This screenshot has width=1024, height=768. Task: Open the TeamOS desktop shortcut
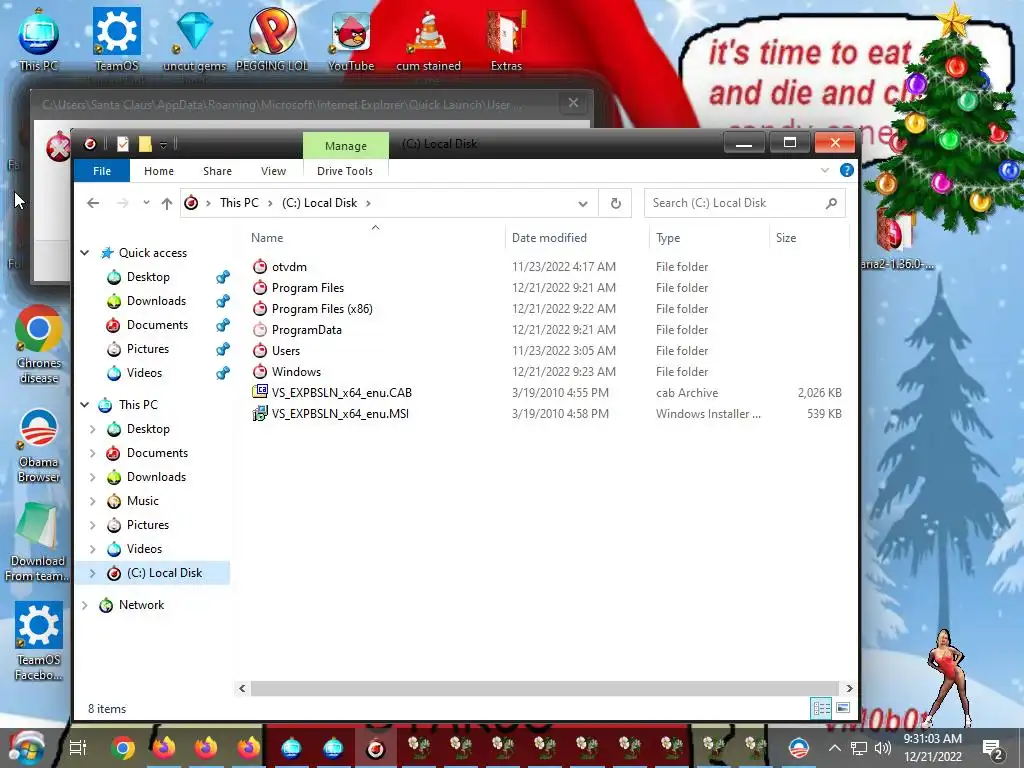pyautogui.click(x=117, y=39)
